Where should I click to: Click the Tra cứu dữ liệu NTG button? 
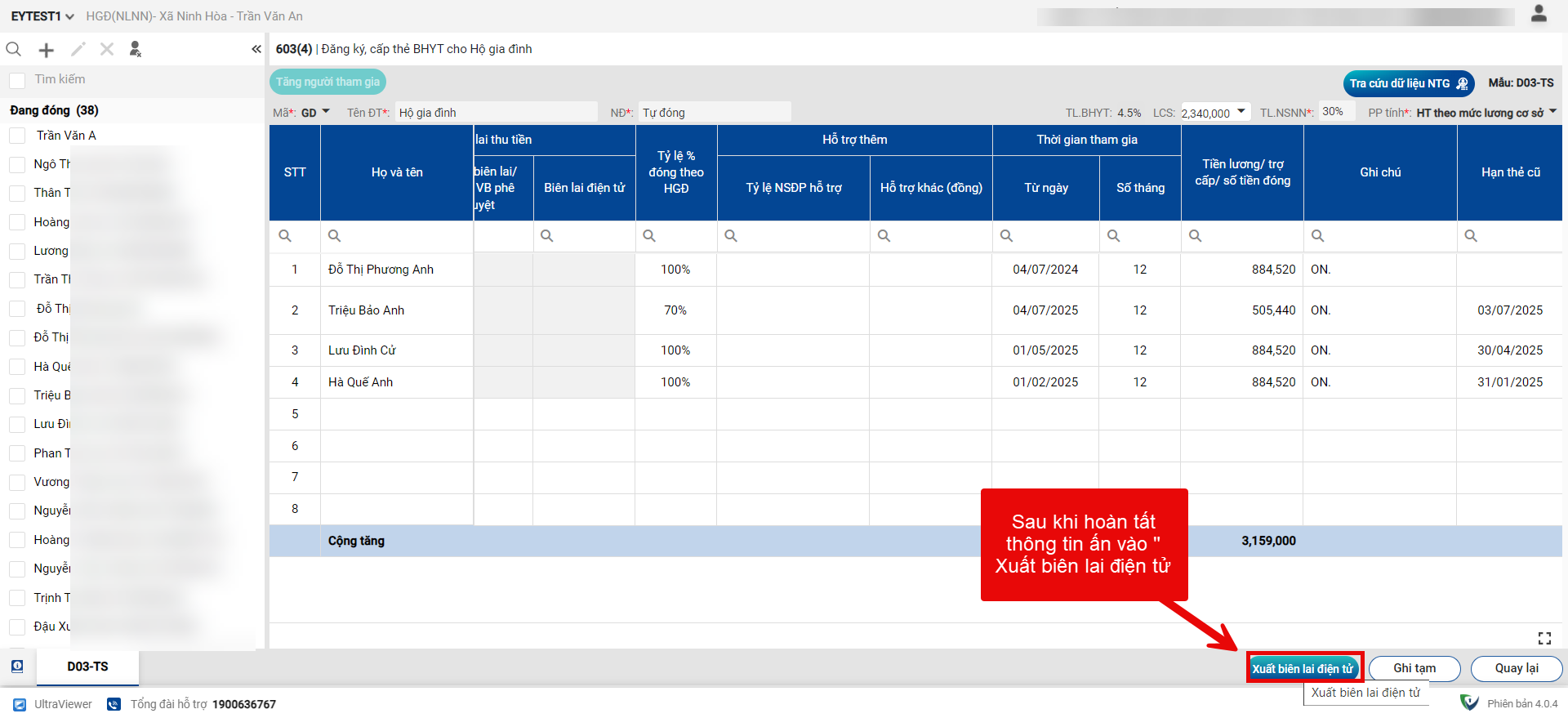pyautogui.click(x=1408, y=83)
